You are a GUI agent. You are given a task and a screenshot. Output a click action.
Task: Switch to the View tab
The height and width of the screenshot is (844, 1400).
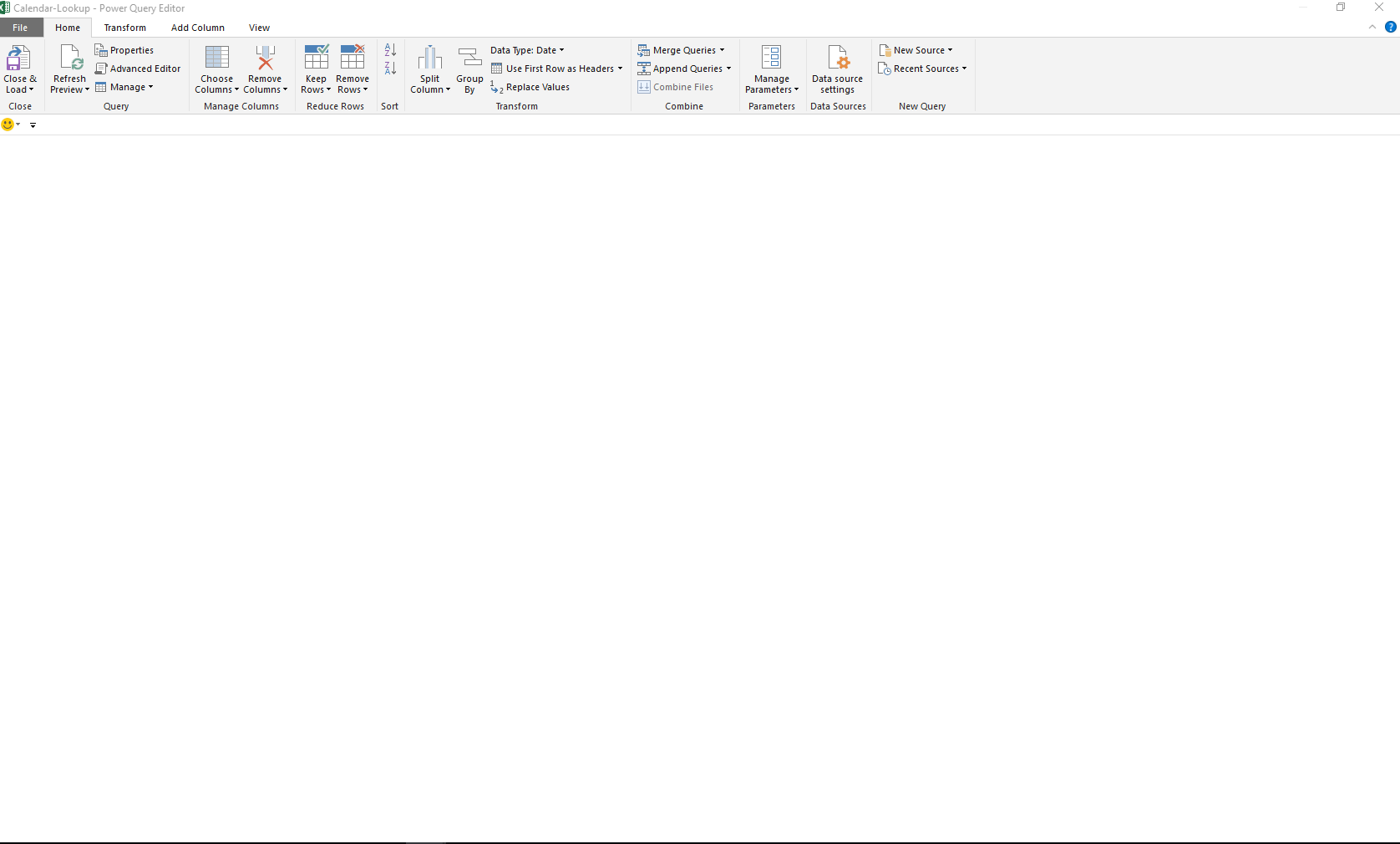259,28
